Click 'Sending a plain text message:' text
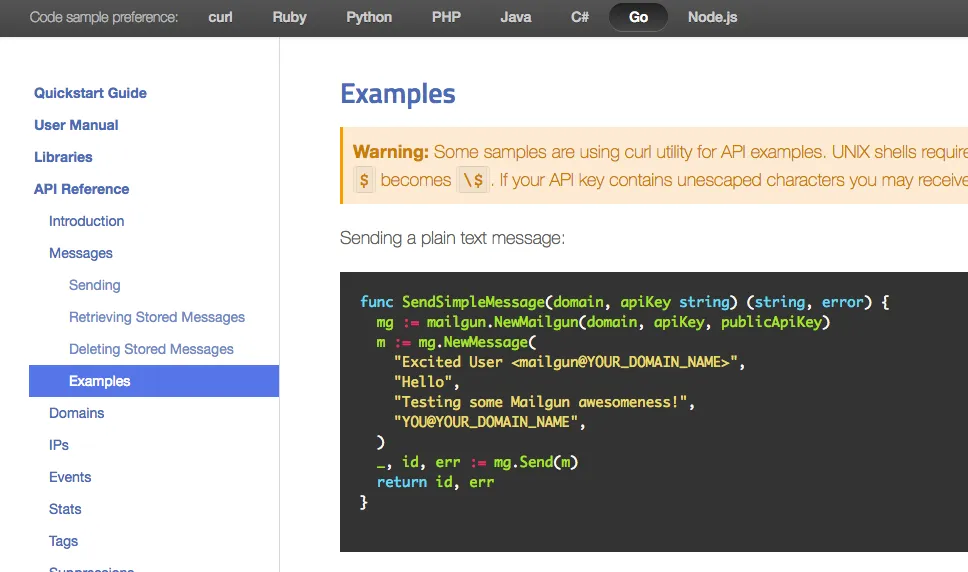 (453, 238)
